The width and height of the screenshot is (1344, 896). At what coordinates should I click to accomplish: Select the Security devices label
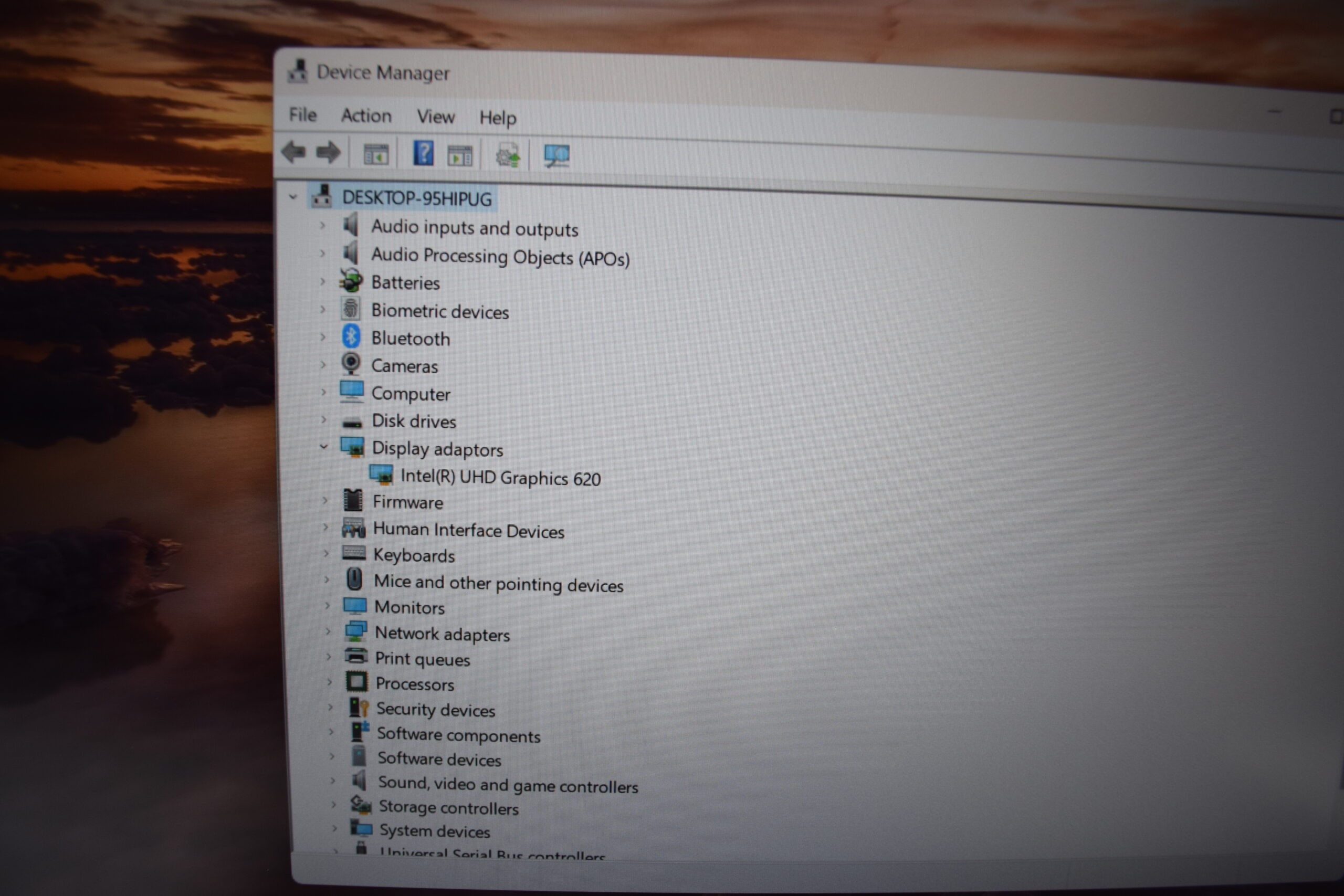click(435, 710)
